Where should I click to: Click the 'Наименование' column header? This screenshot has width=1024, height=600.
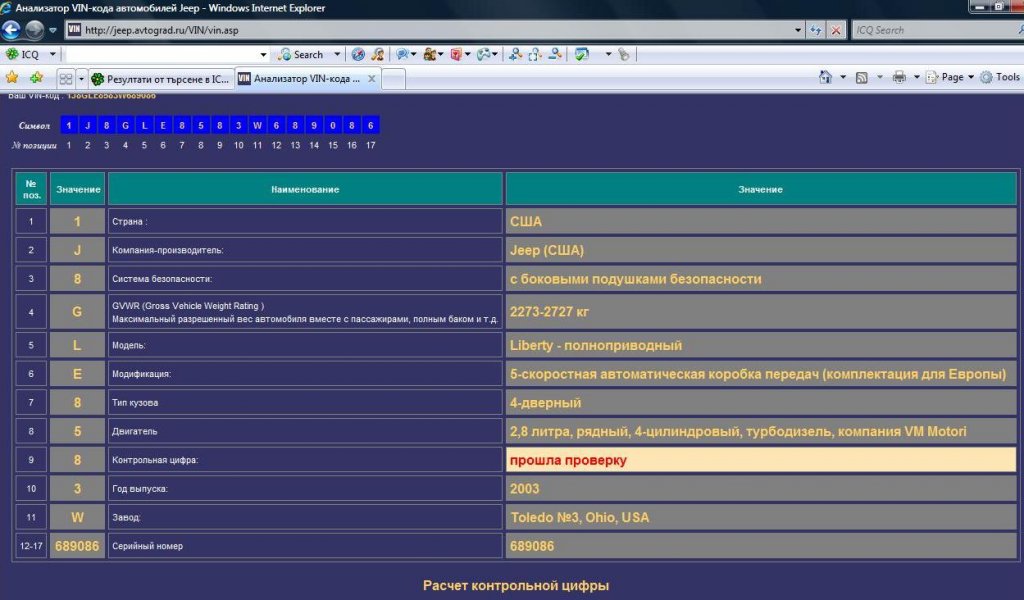click(305, 189)
